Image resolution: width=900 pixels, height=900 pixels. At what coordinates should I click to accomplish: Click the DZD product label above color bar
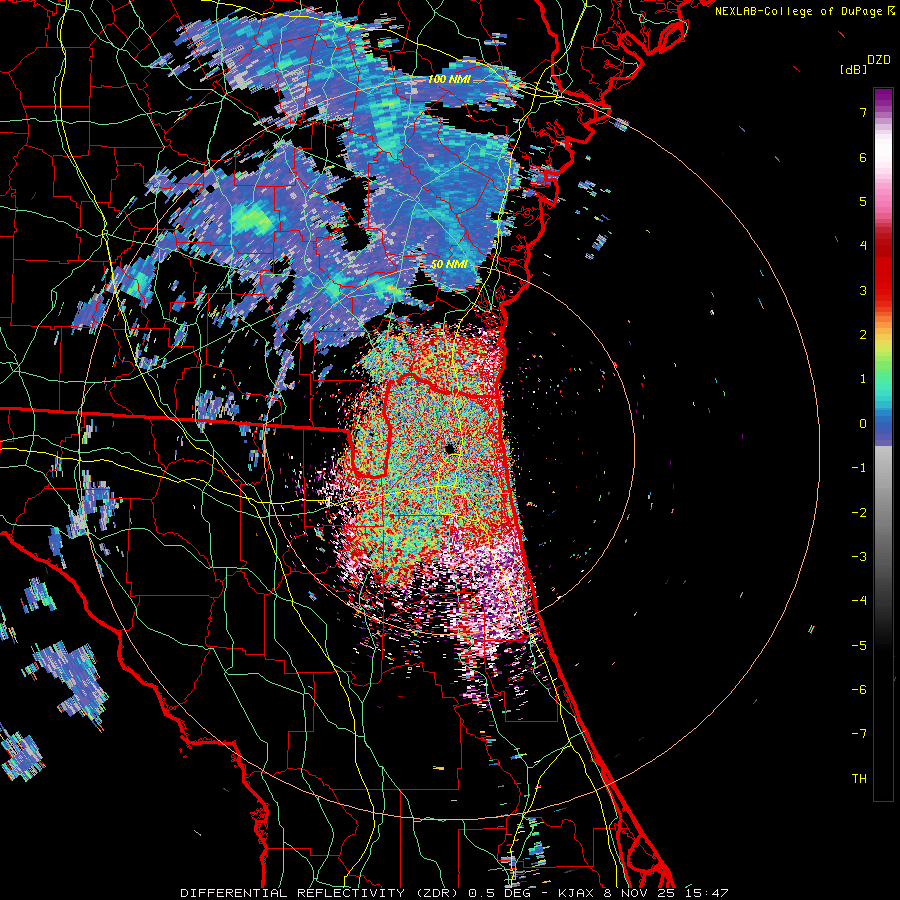click(x=879, y=60)
